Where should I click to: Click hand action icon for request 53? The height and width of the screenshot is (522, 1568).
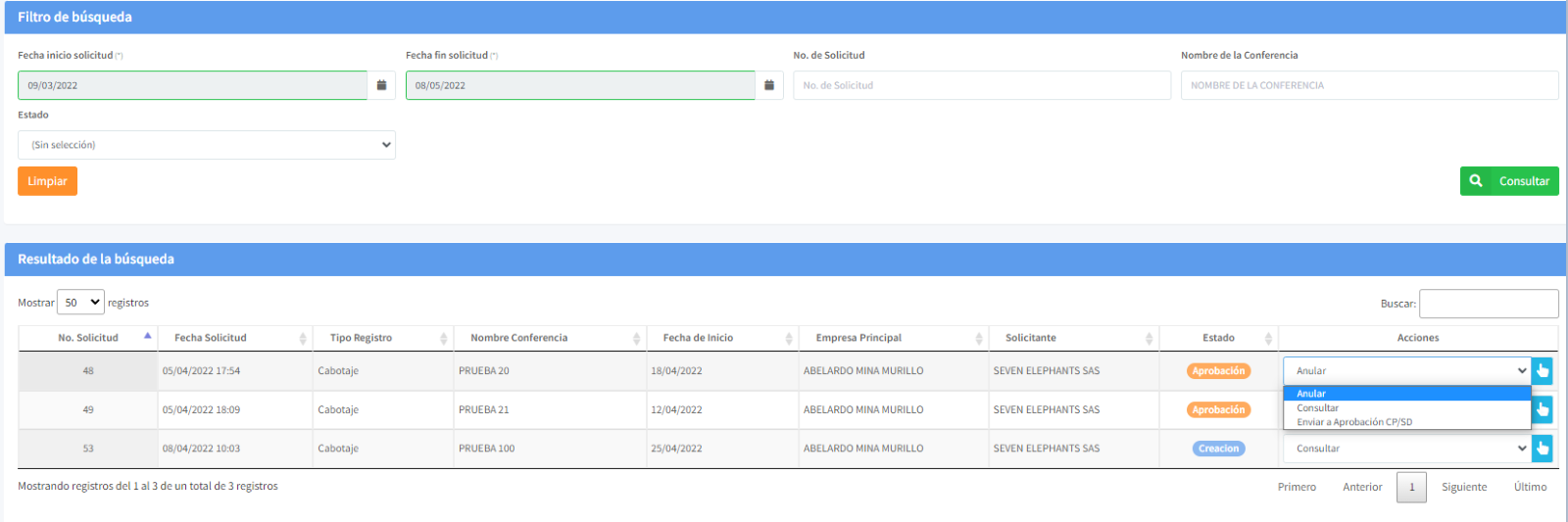[x=1543, y=449]
